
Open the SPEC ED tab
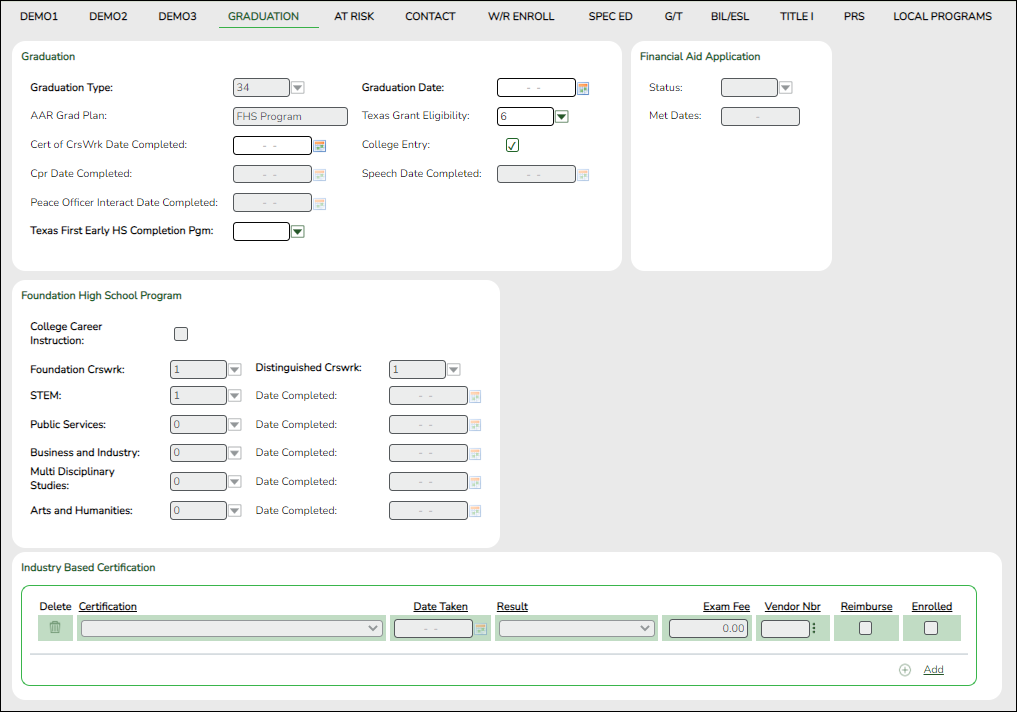tap(610, 16)
